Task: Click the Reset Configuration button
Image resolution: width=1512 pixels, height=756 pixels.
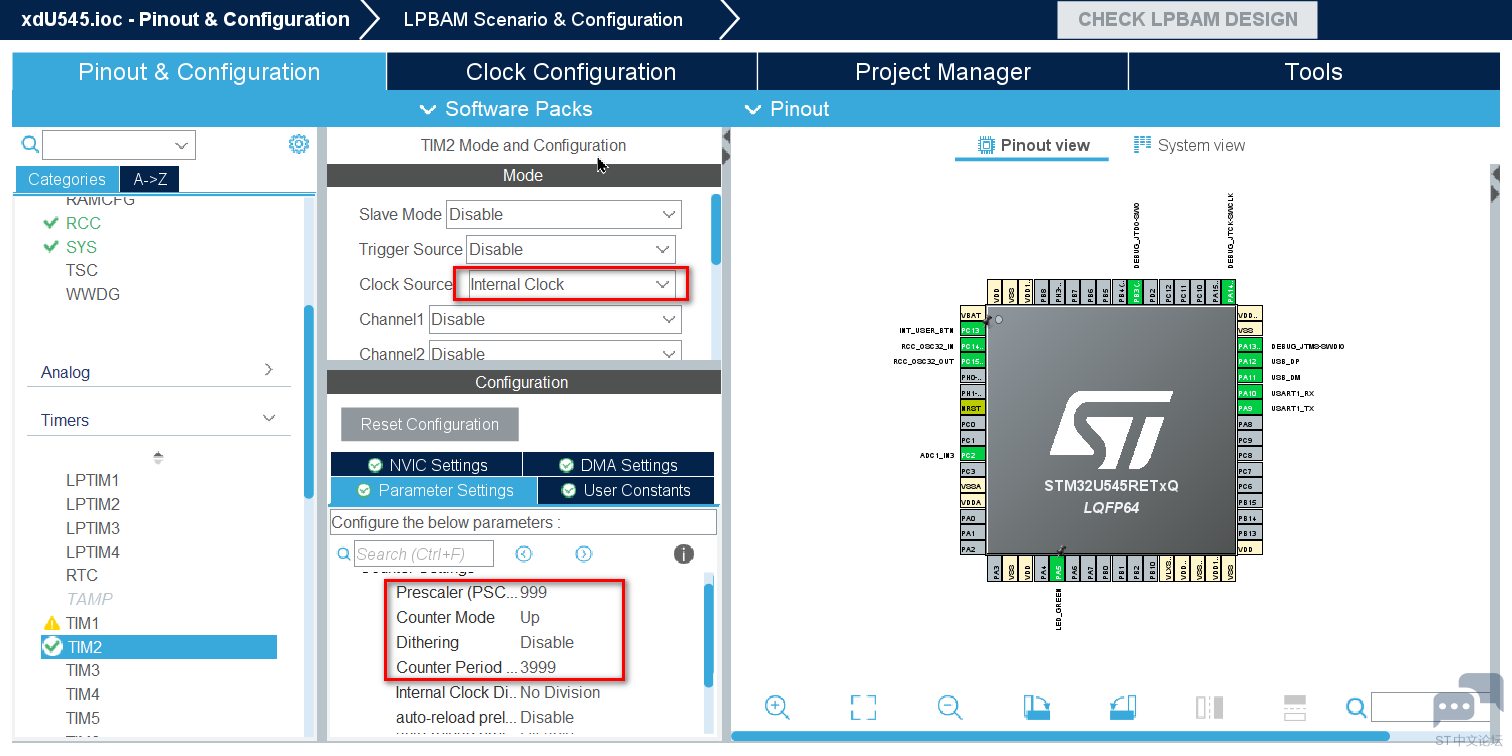Action: 430,424
